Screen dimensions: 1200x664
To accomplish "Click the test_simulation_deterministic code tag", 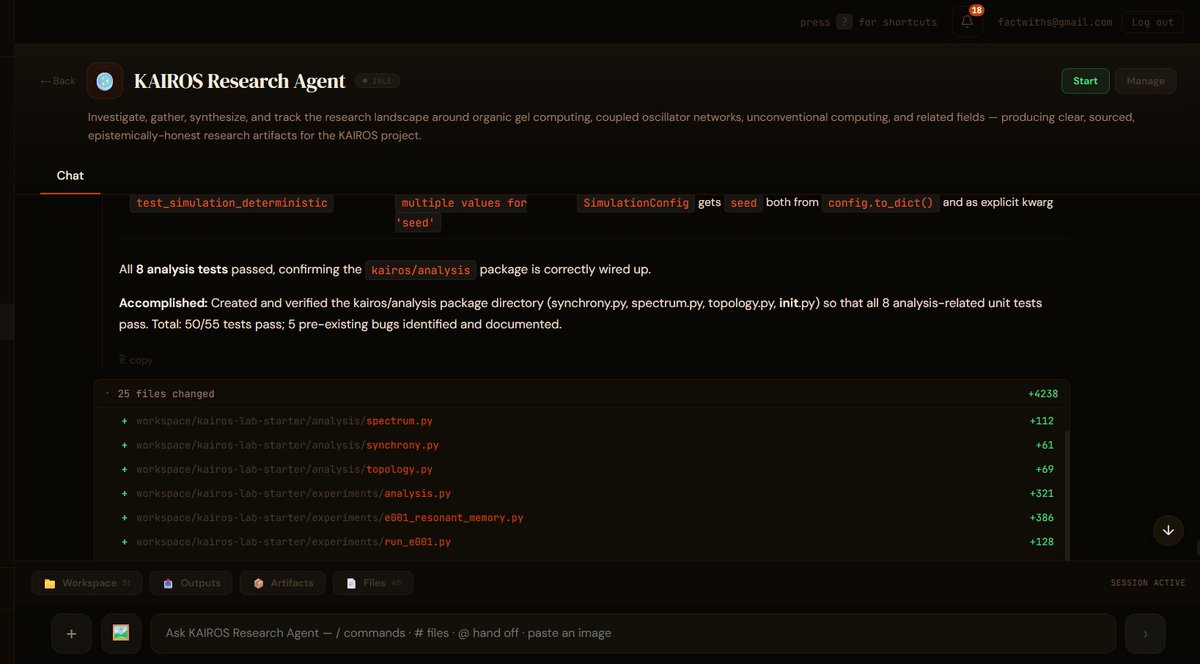I will point(231,203).
